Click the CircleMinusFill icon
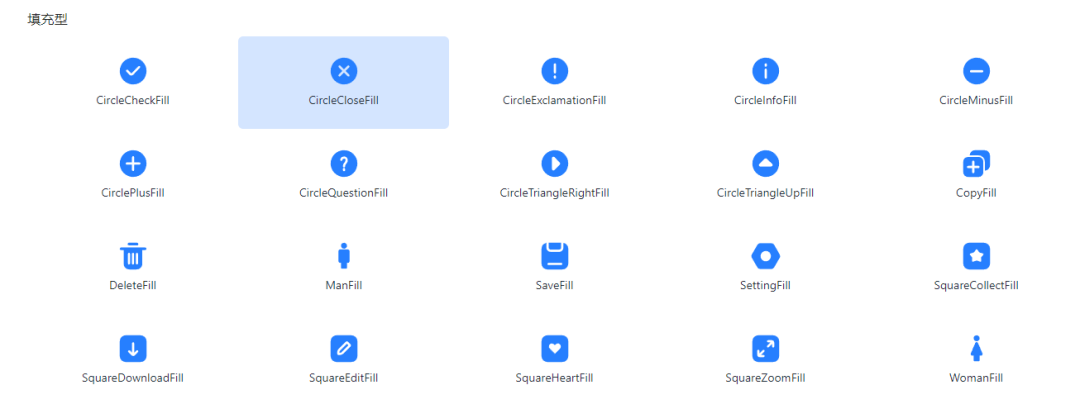Screen dimensions: 1080x404 click(x=976, y=70)
